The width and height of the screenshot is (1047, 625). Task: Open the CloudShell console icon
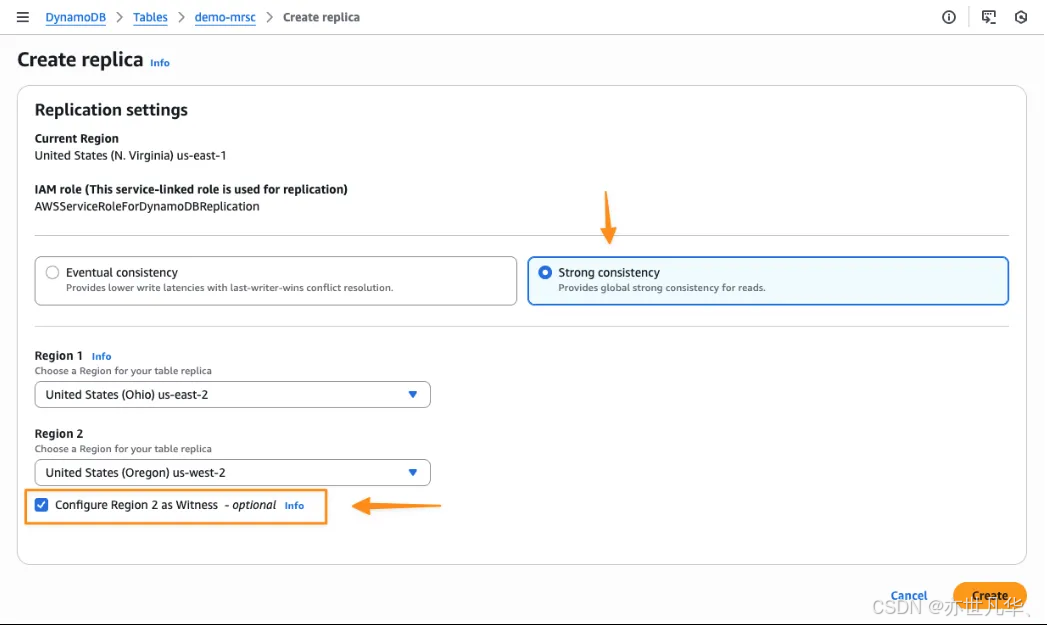pos(988,17)
